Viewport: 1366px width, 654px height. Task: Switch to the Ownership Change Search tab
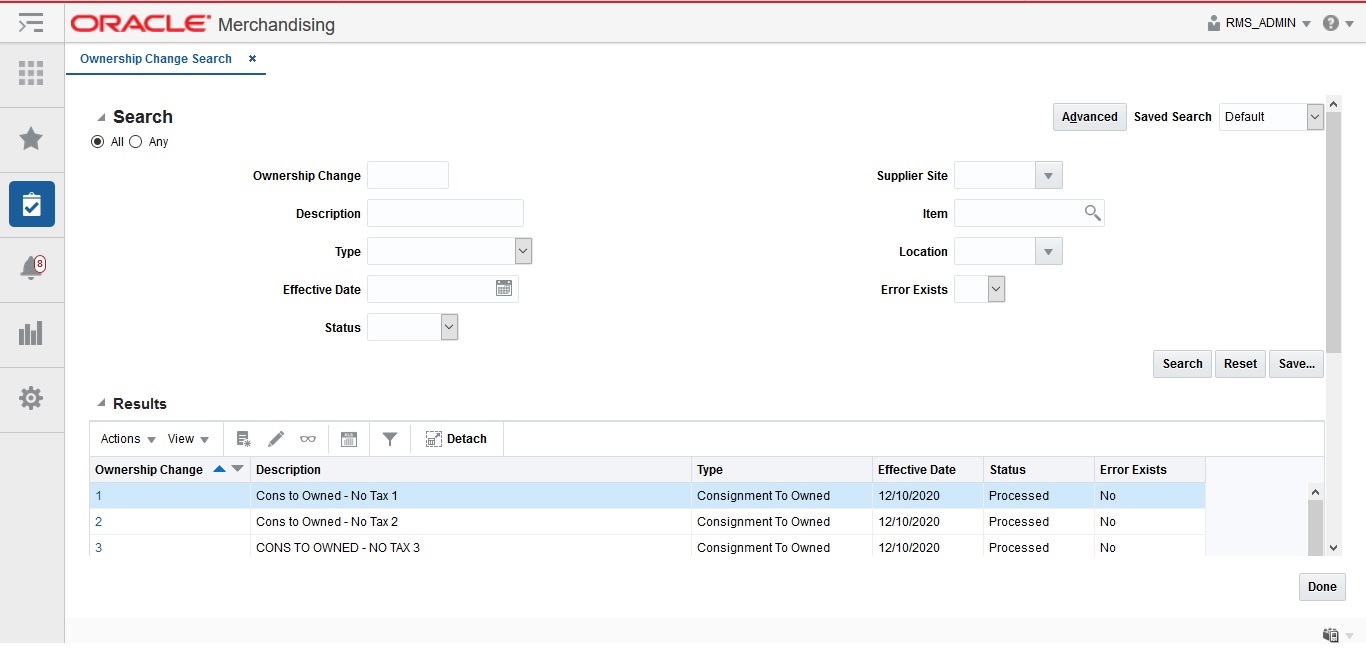[x=158, y=59]
